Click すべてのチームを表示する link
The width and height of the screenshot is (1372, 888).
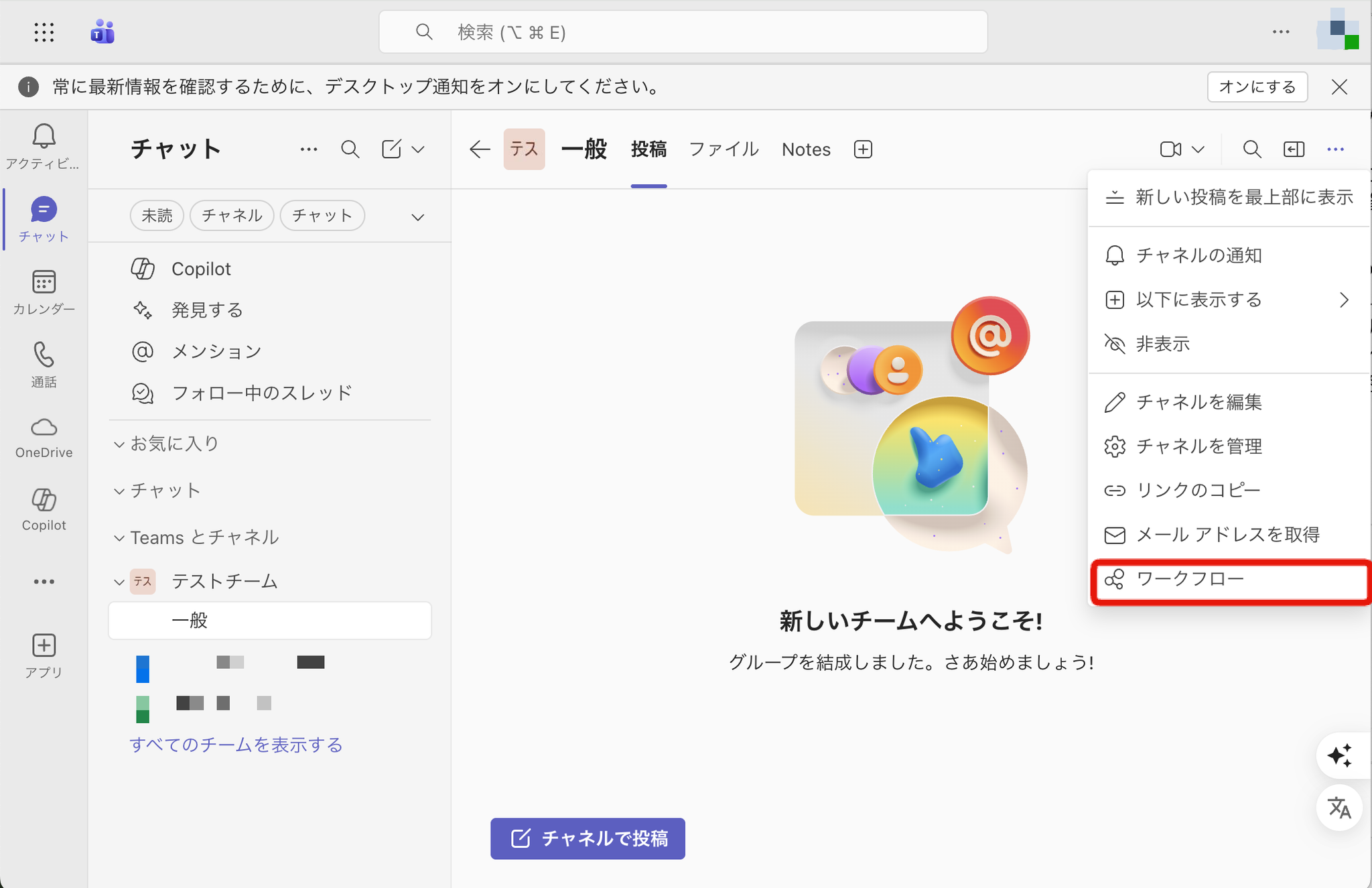click(236, 745)
